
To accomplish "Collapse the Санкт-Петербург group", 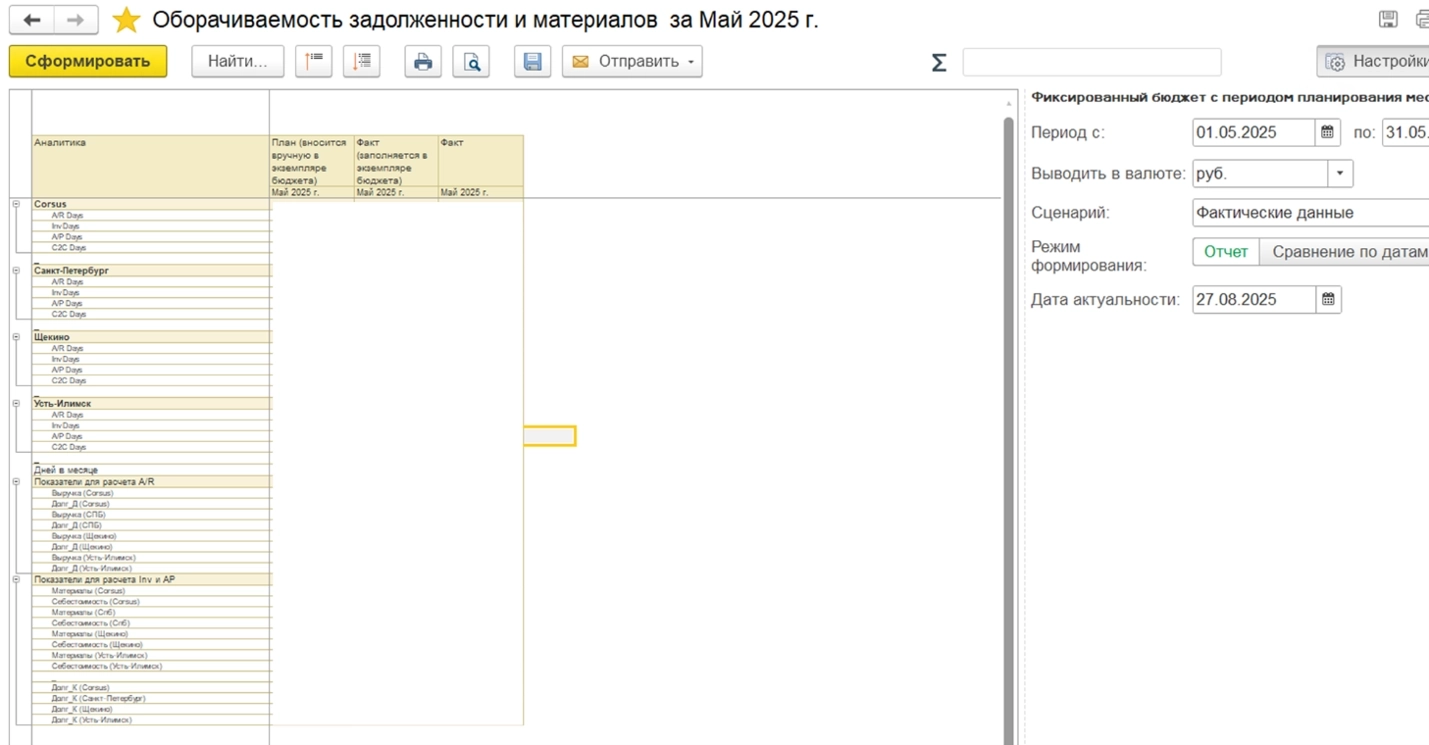I will pyautogui.click(x=16, y=271).
